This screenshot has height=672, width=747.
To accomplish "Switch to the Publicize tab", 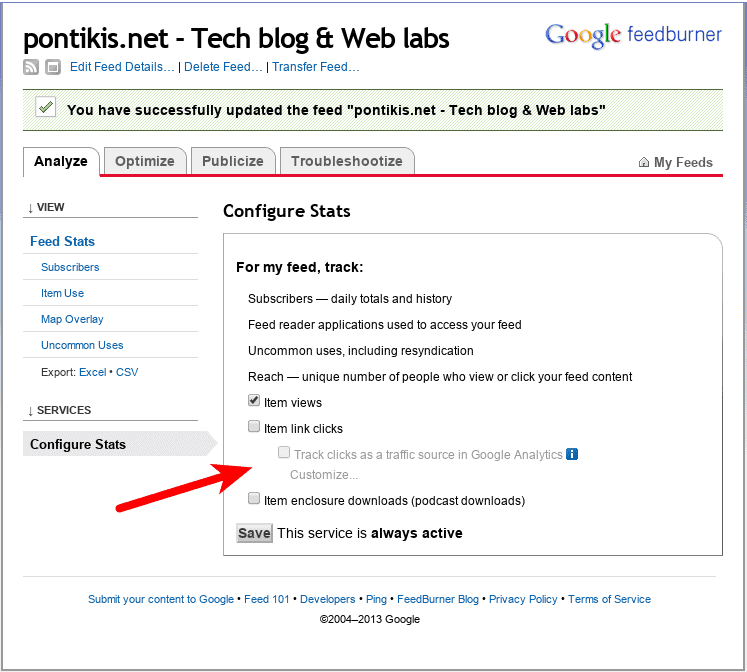I will (x=233, y=161).
